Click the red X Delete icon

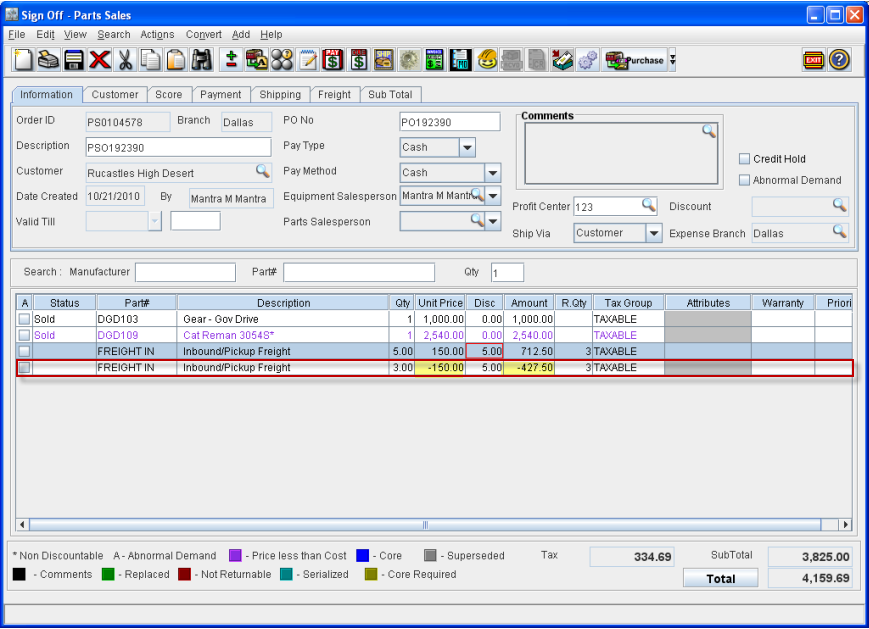pos(100,60)
